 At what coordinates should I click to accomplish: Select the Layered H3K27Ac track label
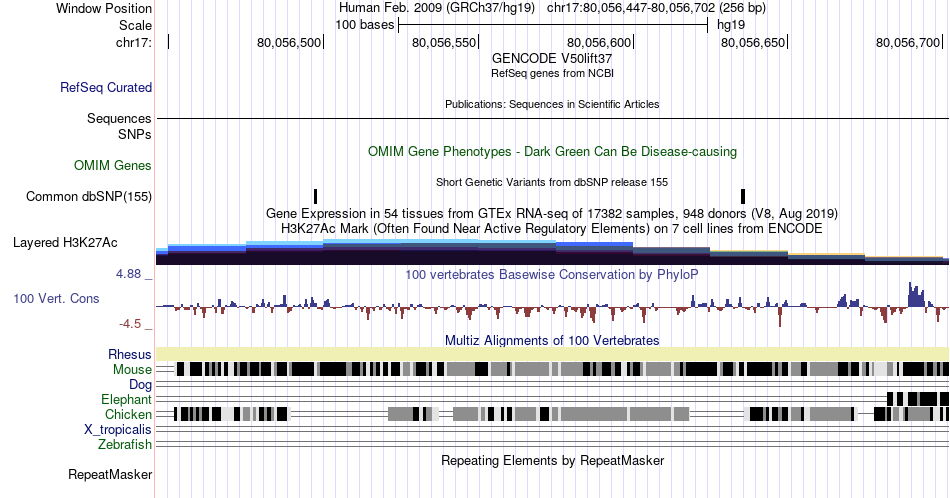point(65,242)
